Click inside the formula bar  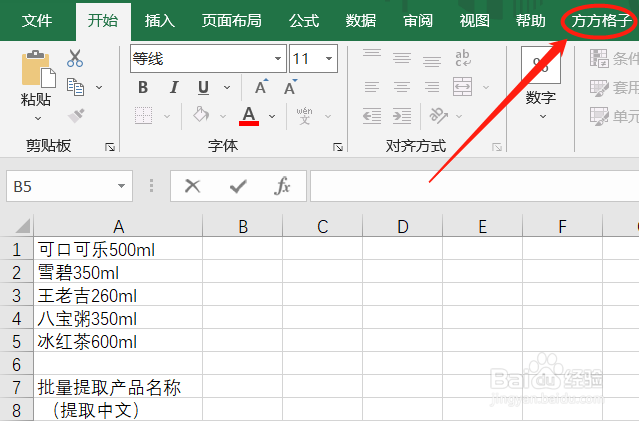(x=474, y=186)
